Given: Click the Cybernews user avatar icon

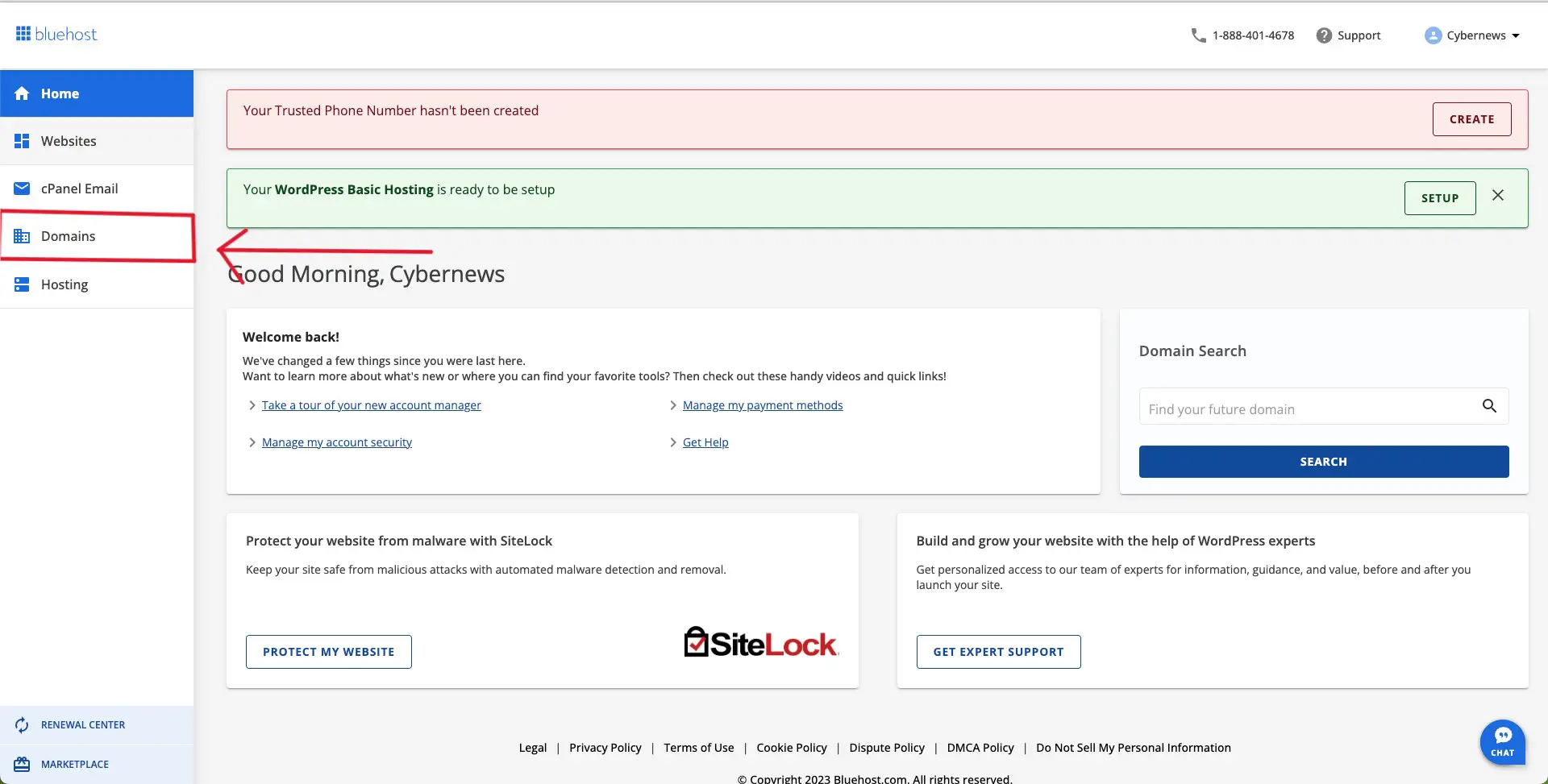Looking at the screenshot, I should (1433, 35).
